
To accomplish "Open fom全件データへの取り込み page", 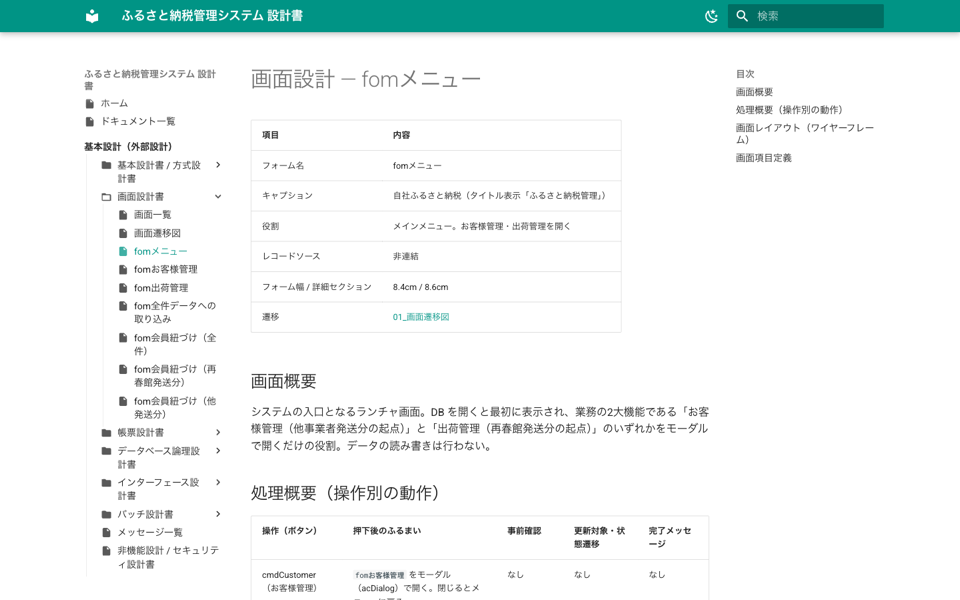I will point(174,312).
